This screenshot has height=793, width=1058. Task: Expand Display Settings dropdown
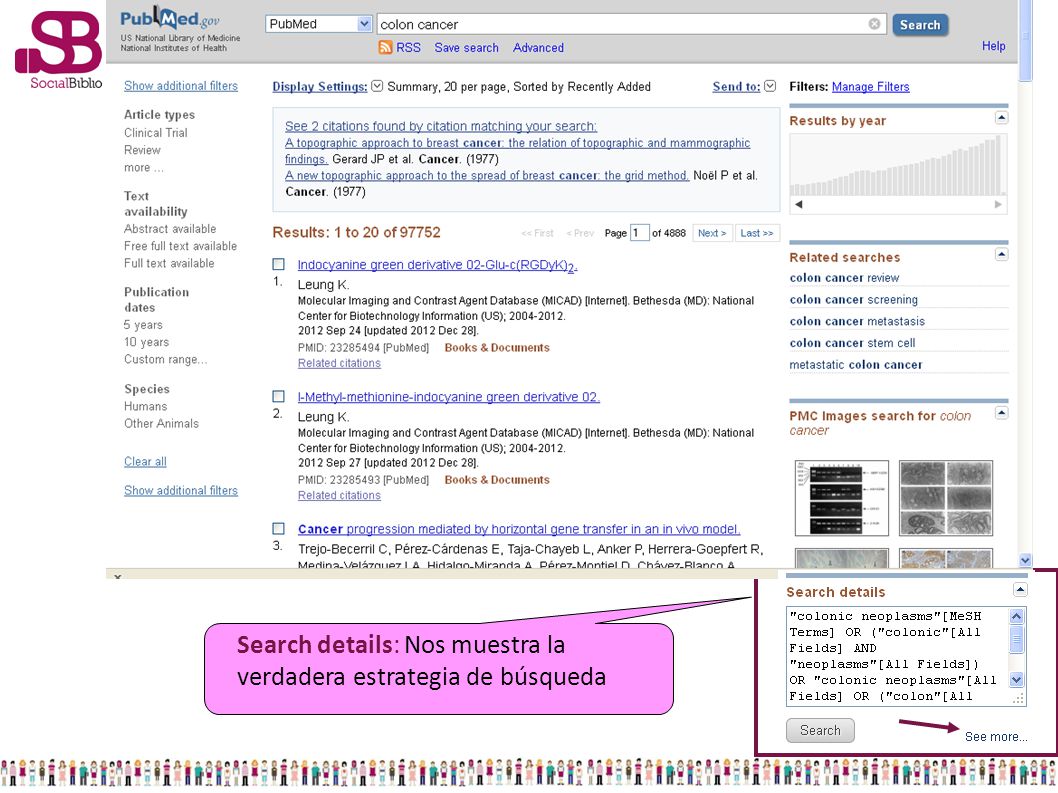click(x=377, y=86)
